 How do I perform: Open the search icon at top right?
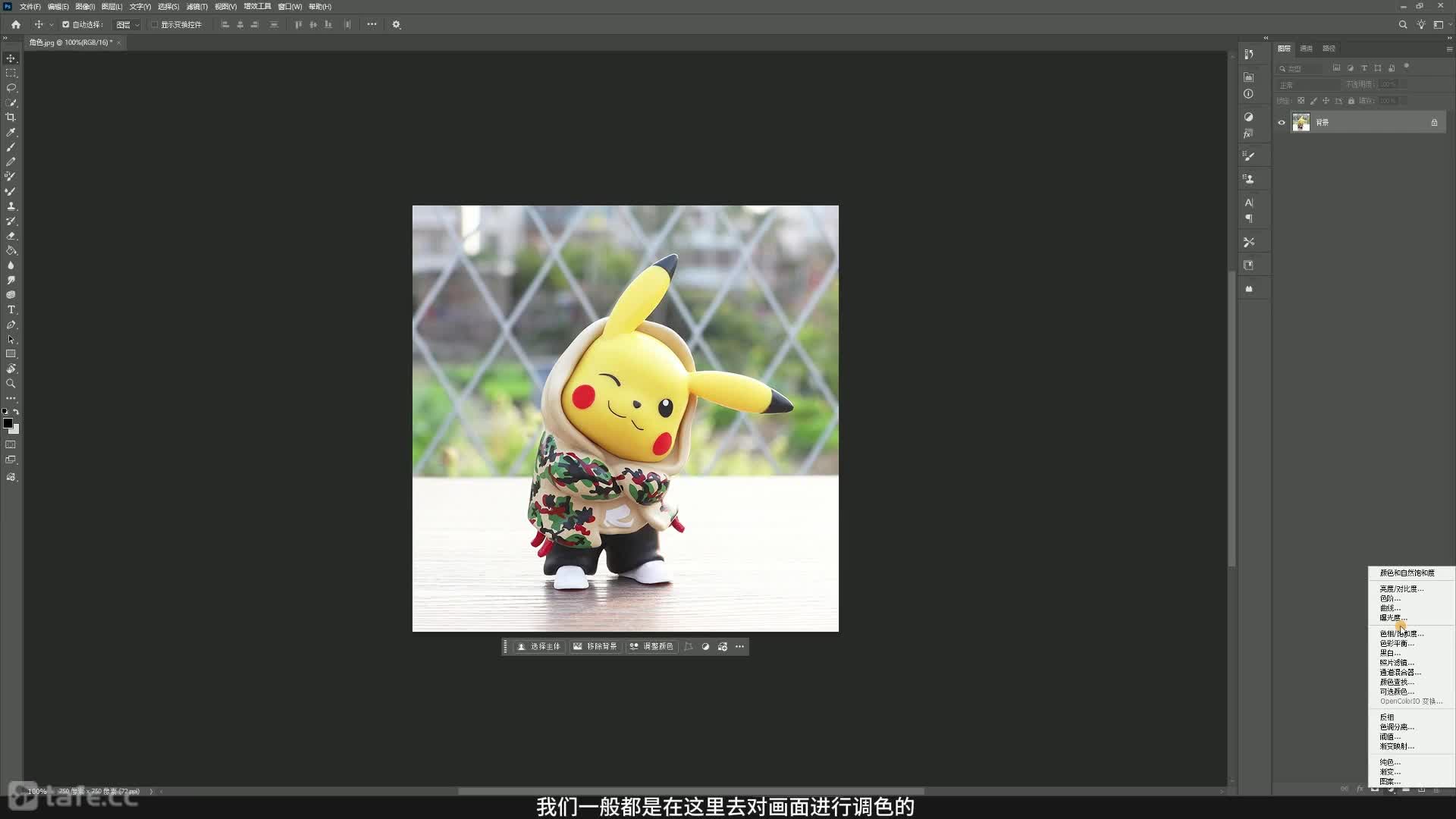click(1403, 24)
